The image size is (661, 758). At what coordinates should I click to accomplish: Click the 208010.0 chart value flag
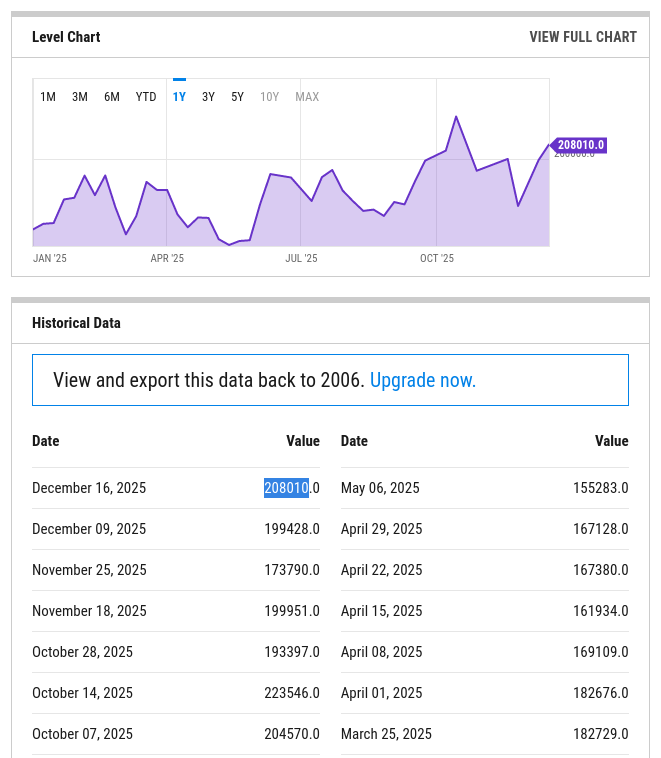580,145
